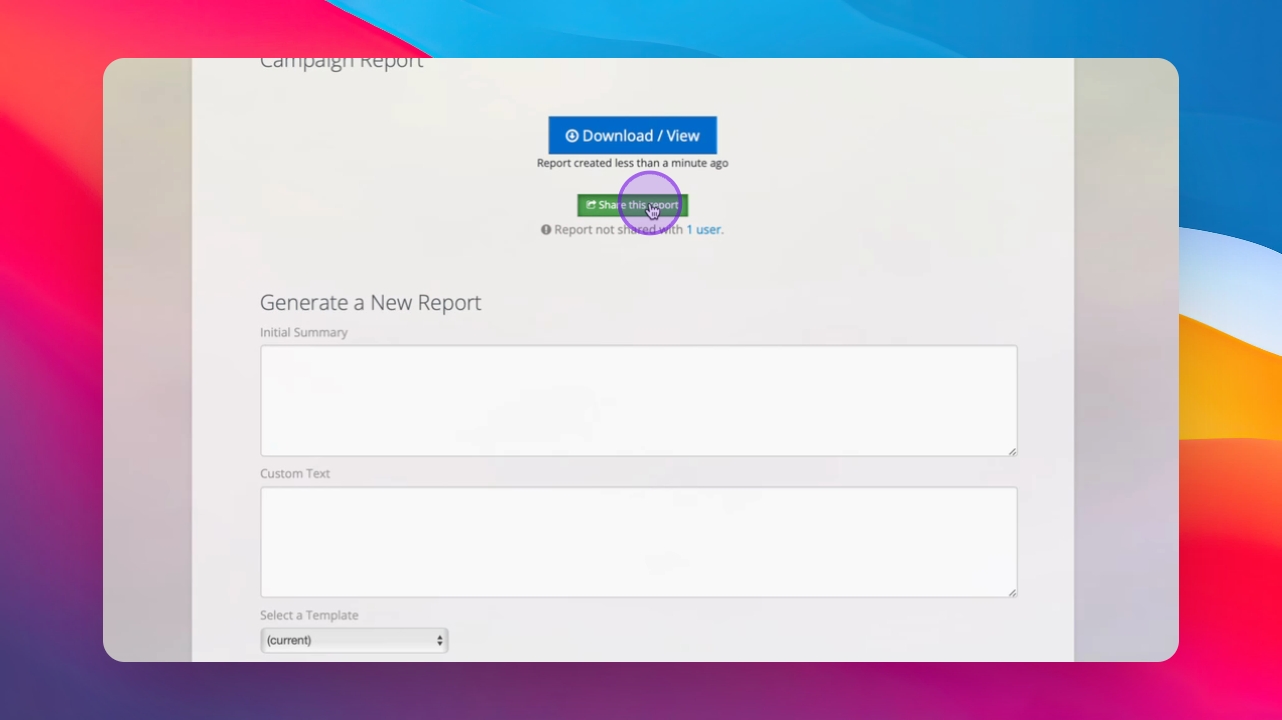1282x720 pixels.
Task: Click the resize handle of Custom Text box
Action: 1012,592
